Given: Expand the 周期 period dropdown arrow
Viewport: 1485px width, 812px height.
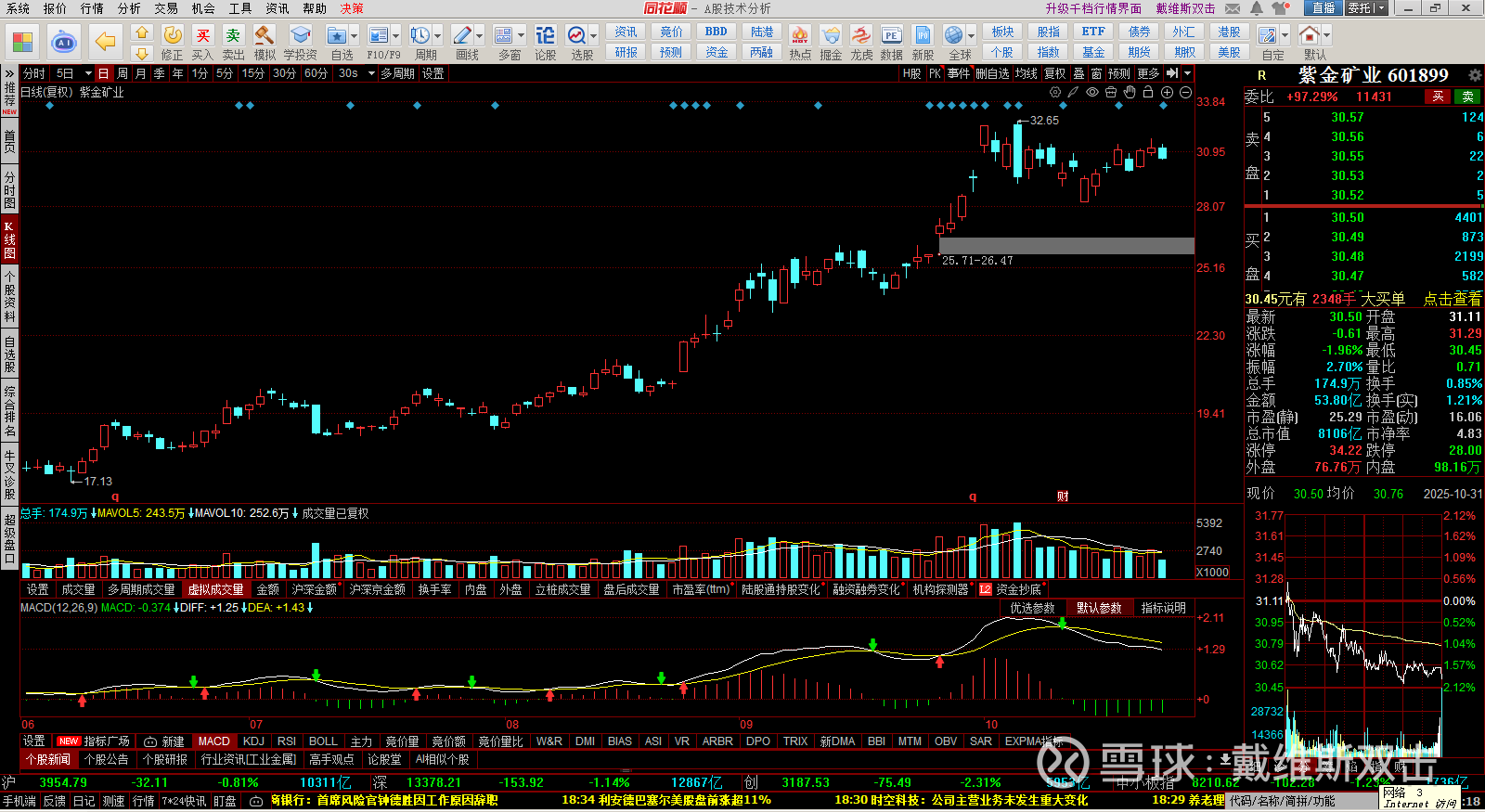Looking at the screenshot, I should (x=438, y=36).
